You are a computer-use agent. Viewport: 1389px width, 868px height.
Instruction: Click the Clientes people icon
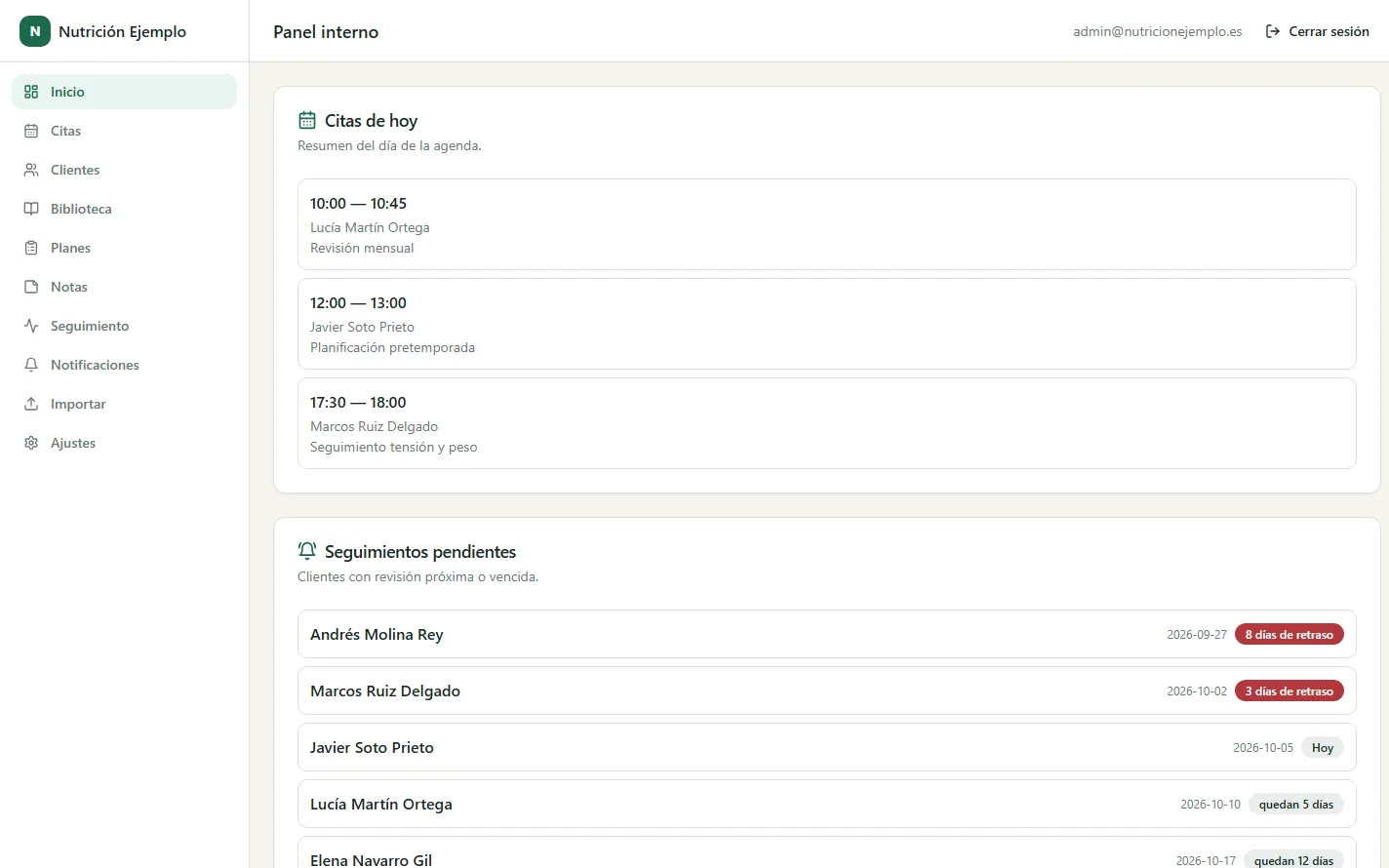point(31,170)
